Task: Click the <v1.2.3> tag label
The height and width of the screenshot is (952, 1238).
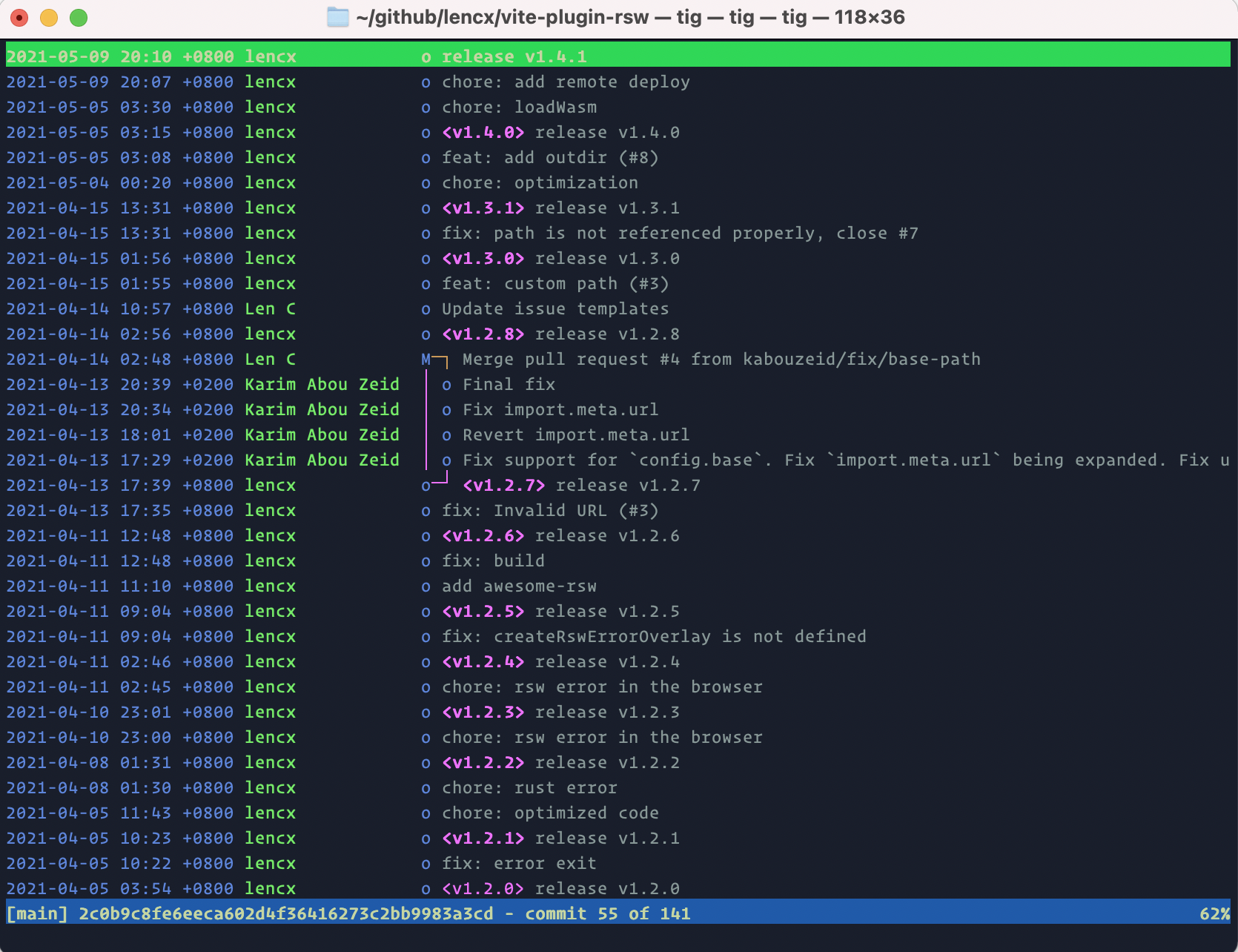Action: click(483, 712)
